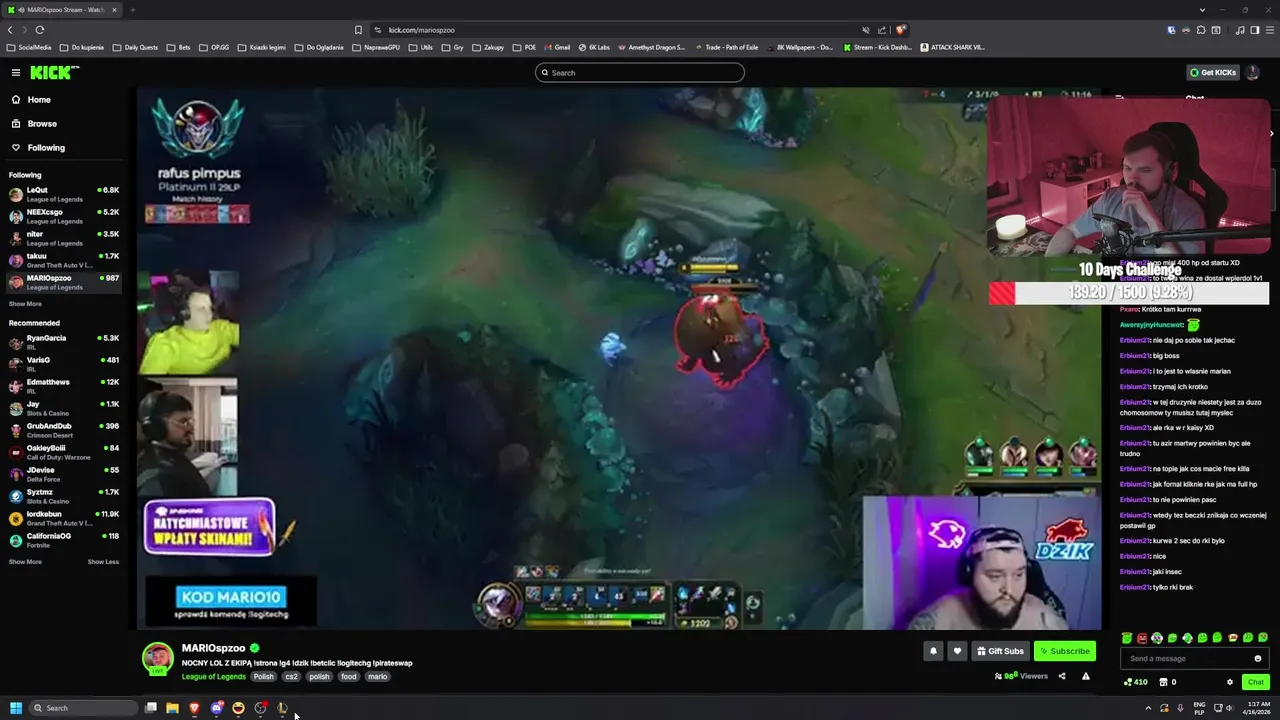Open the Kick hamburger menu
This screenshot has height=720, width=1280.
pos(16,72)
